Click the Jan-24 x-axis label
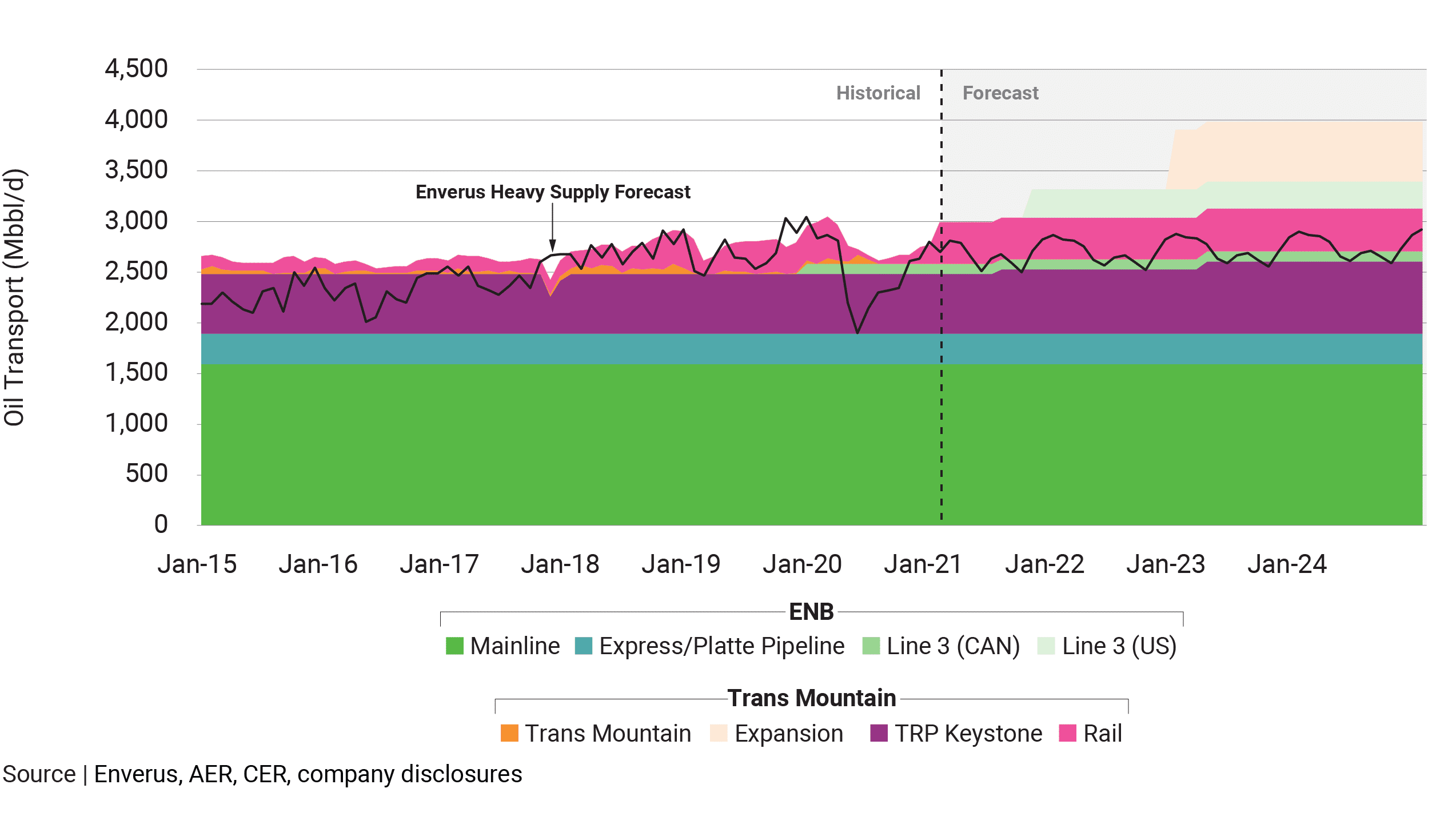Image resolution: width=1456 pixels, height=840 pixels. click(x=1286, y=564)
